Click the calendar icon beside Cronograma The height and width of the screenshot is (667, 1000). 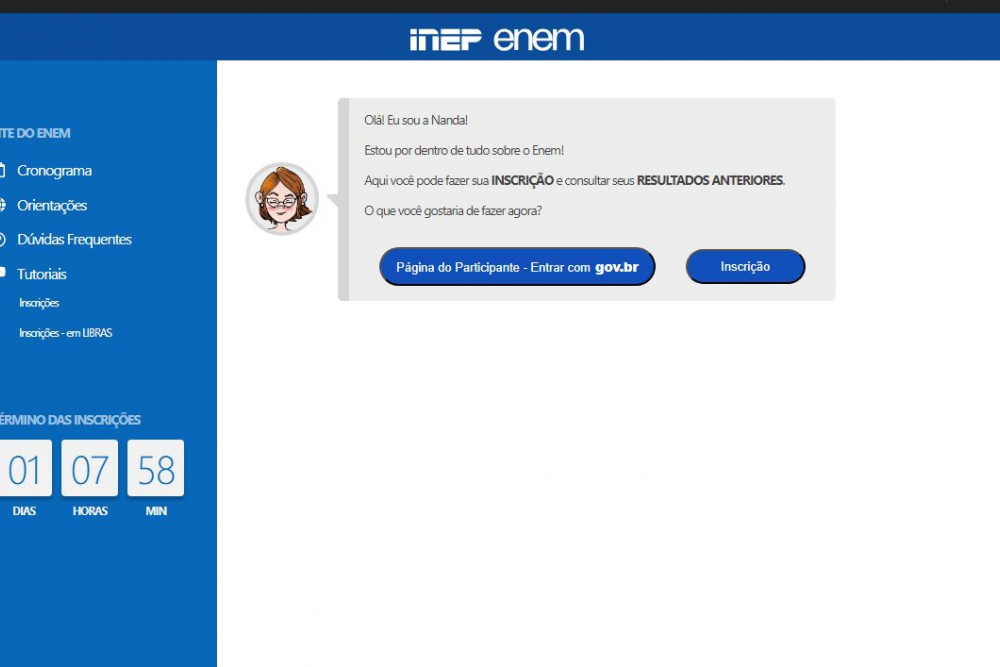[x=2, y=170]
